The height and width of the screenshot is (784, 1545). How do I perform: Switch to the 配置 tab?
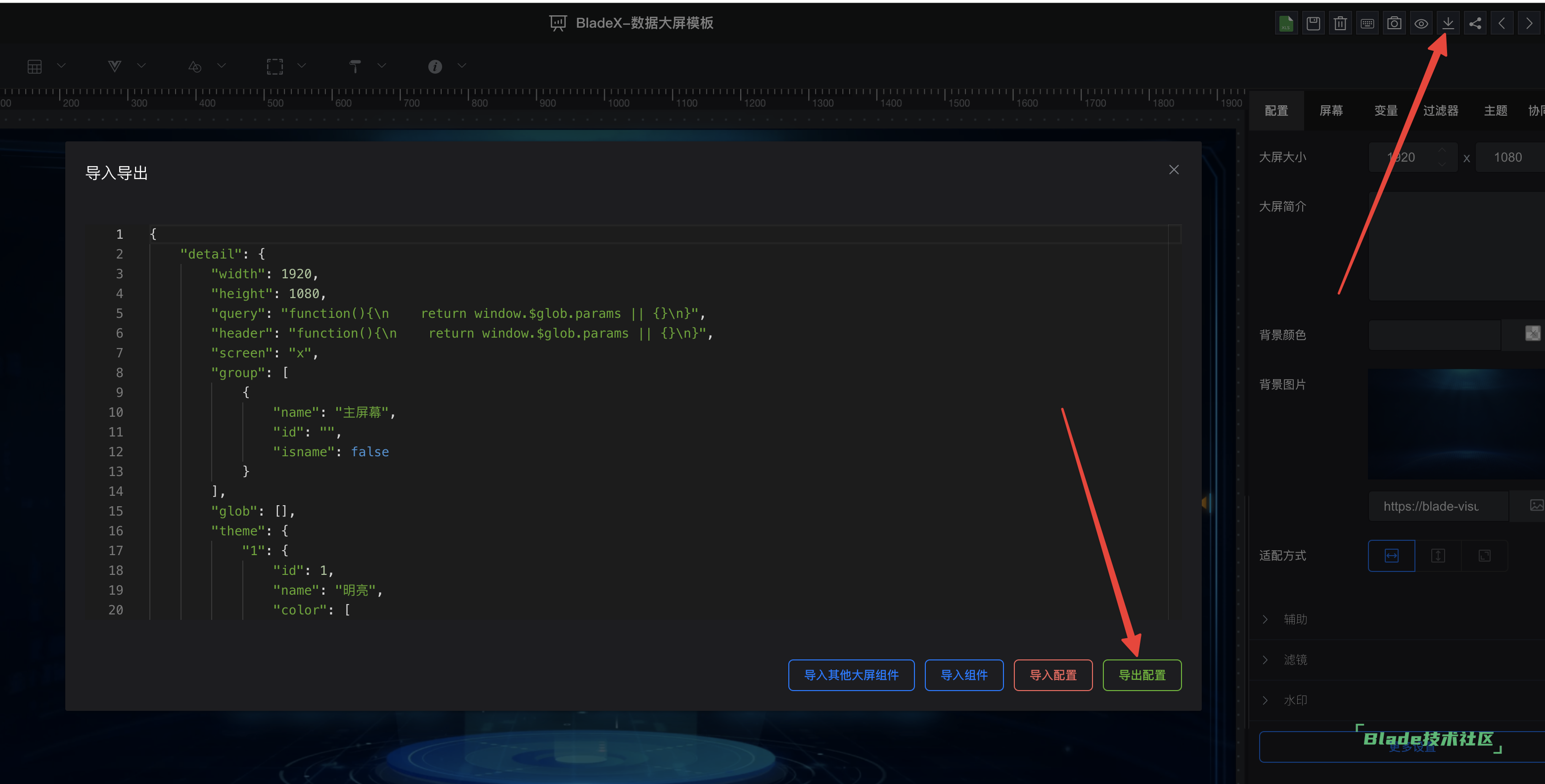coord(1275,111)
